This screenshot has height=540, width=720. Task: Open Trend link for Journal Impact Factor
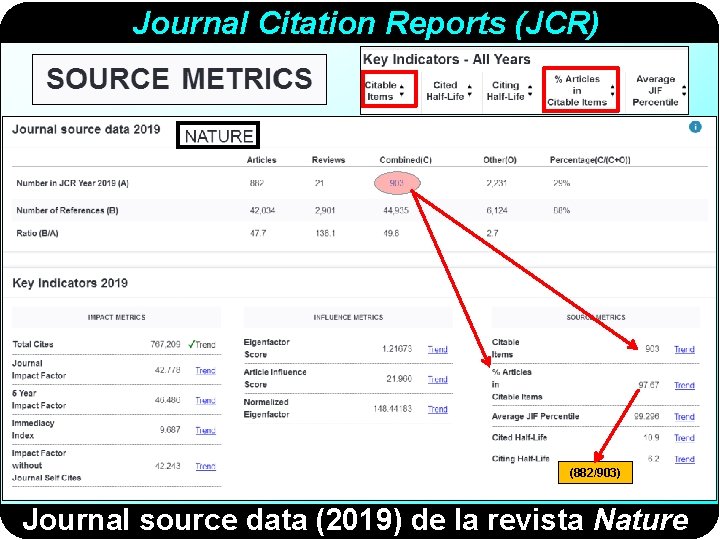(205, 371)
